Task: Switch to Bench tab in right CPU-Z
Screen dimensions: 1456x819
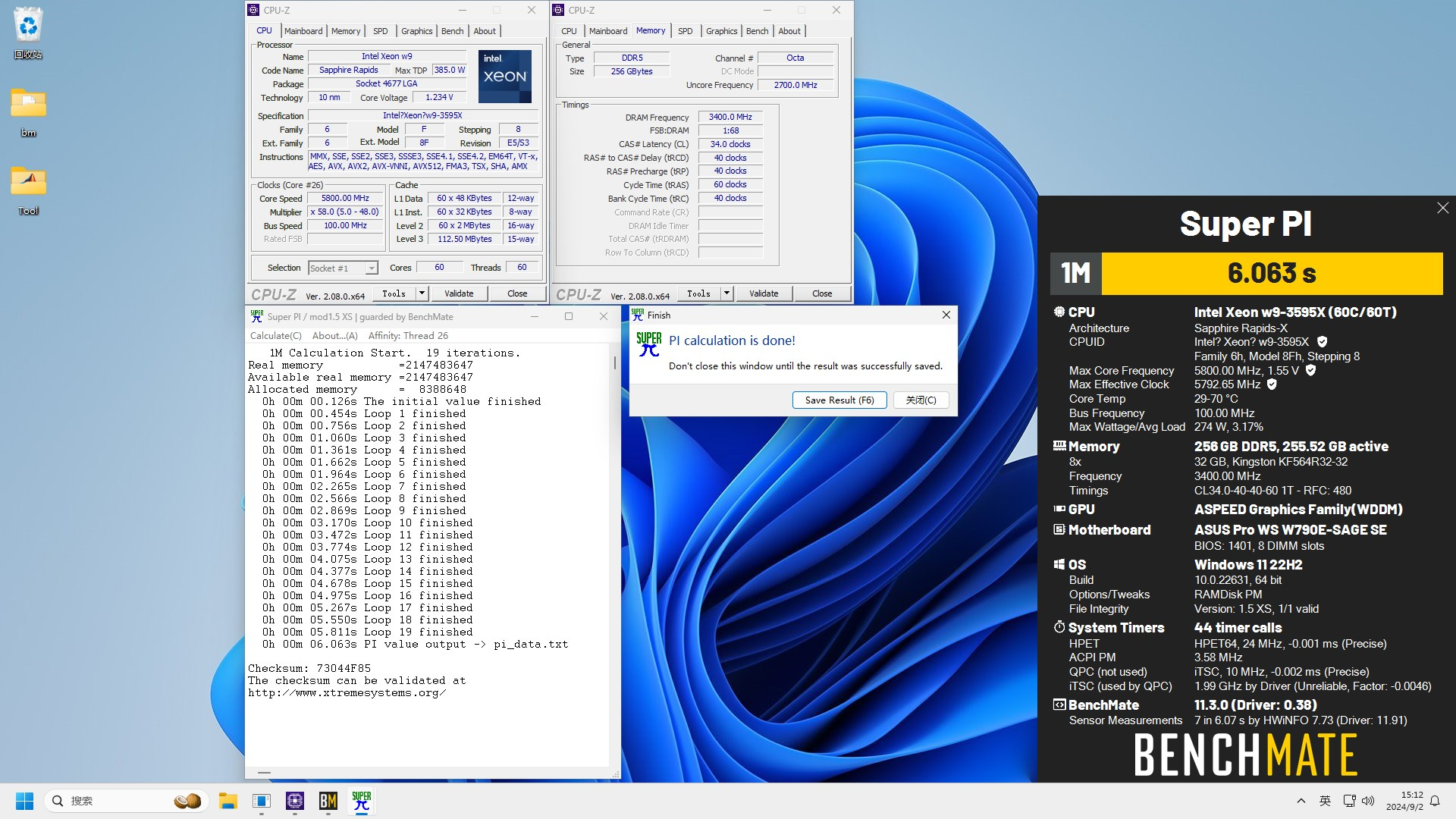Action: pyautogui.click(x=758, y=31)
